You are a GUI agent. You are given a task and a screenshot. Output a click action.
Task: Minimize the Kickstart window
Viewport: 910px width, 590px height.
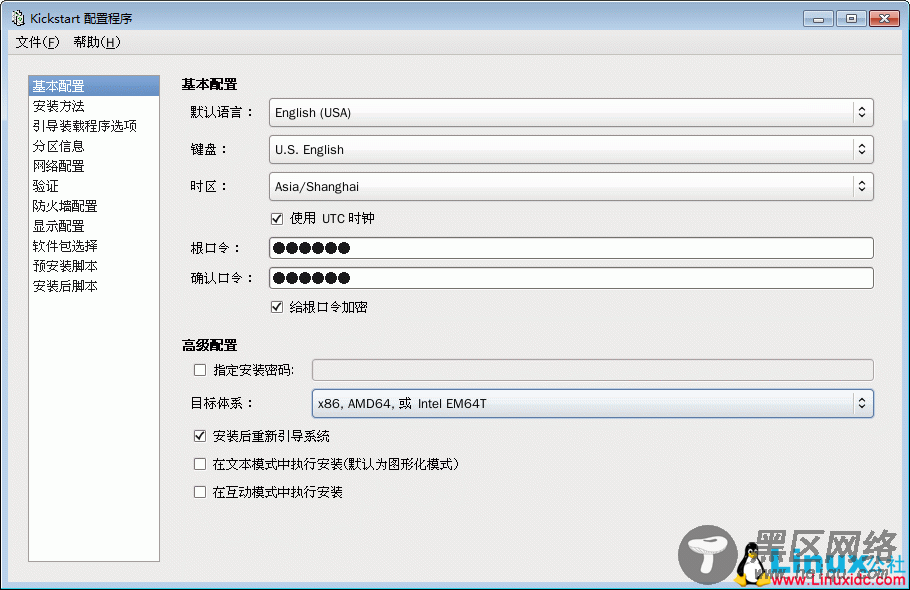tap(818, 19)
